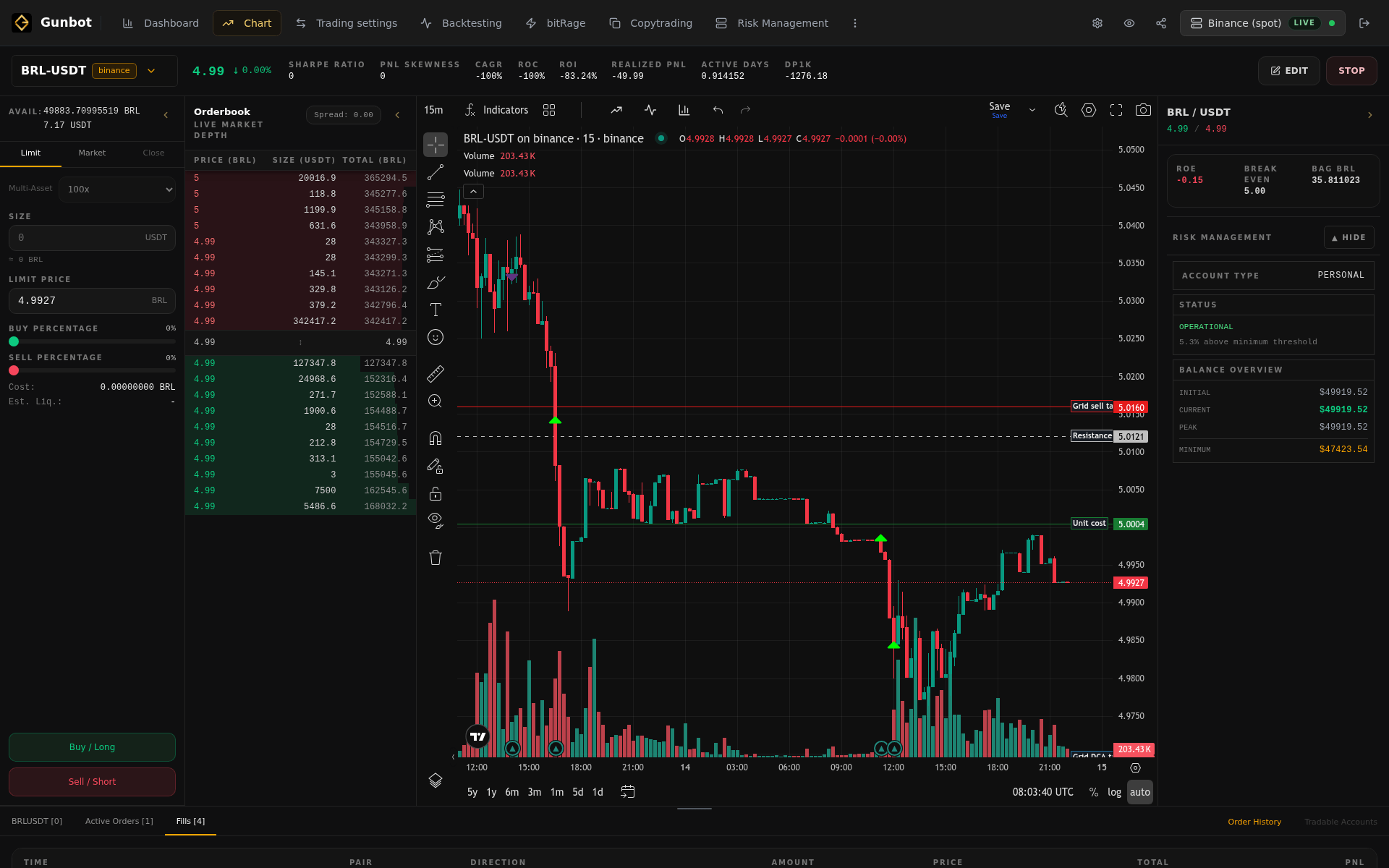Click the share icon in header

1161,23
